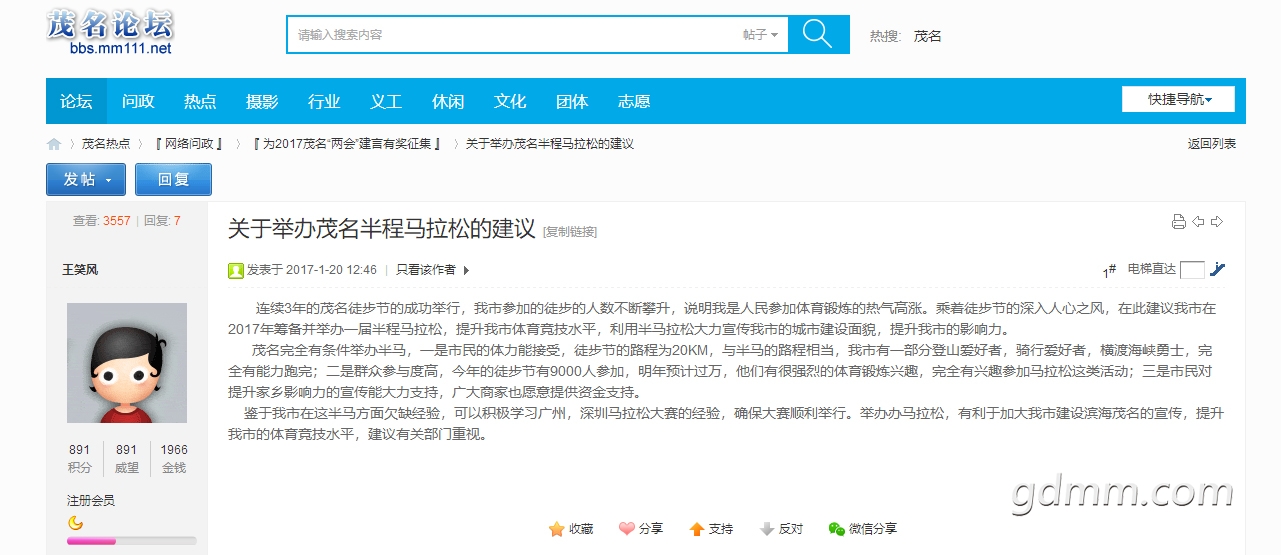The width and height of the screenshot is (1281, 555).
Task: Click the 回复: 7 reply count
Action: 163,221
